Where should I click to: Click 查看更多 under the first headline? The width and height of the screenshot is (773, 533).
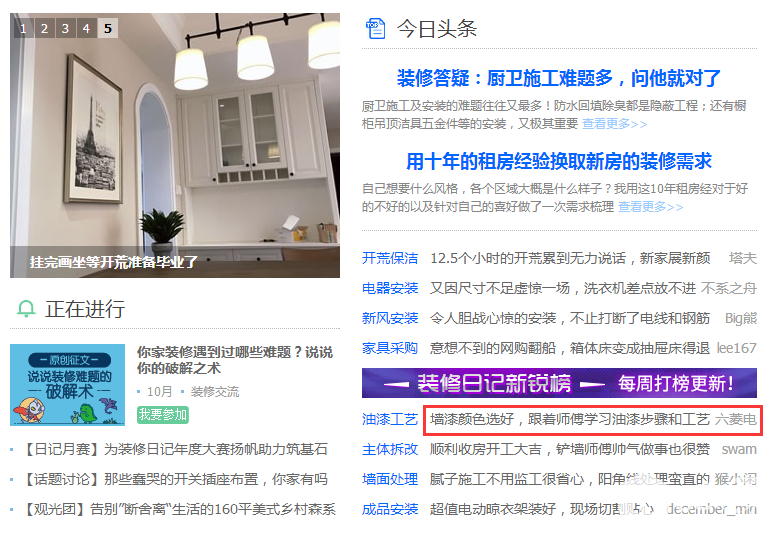tap(614, 124)
